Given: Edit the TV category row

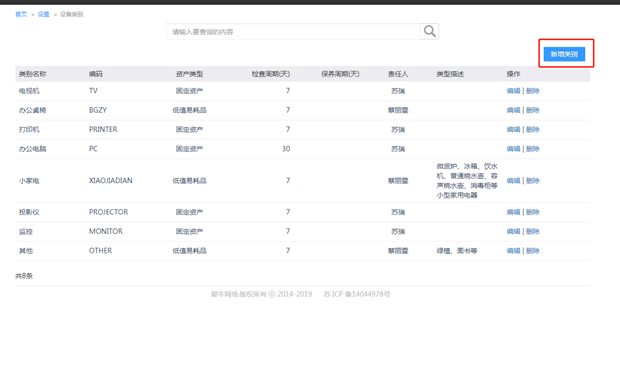Looking at the screenshot, I should (x=513, y=91).
